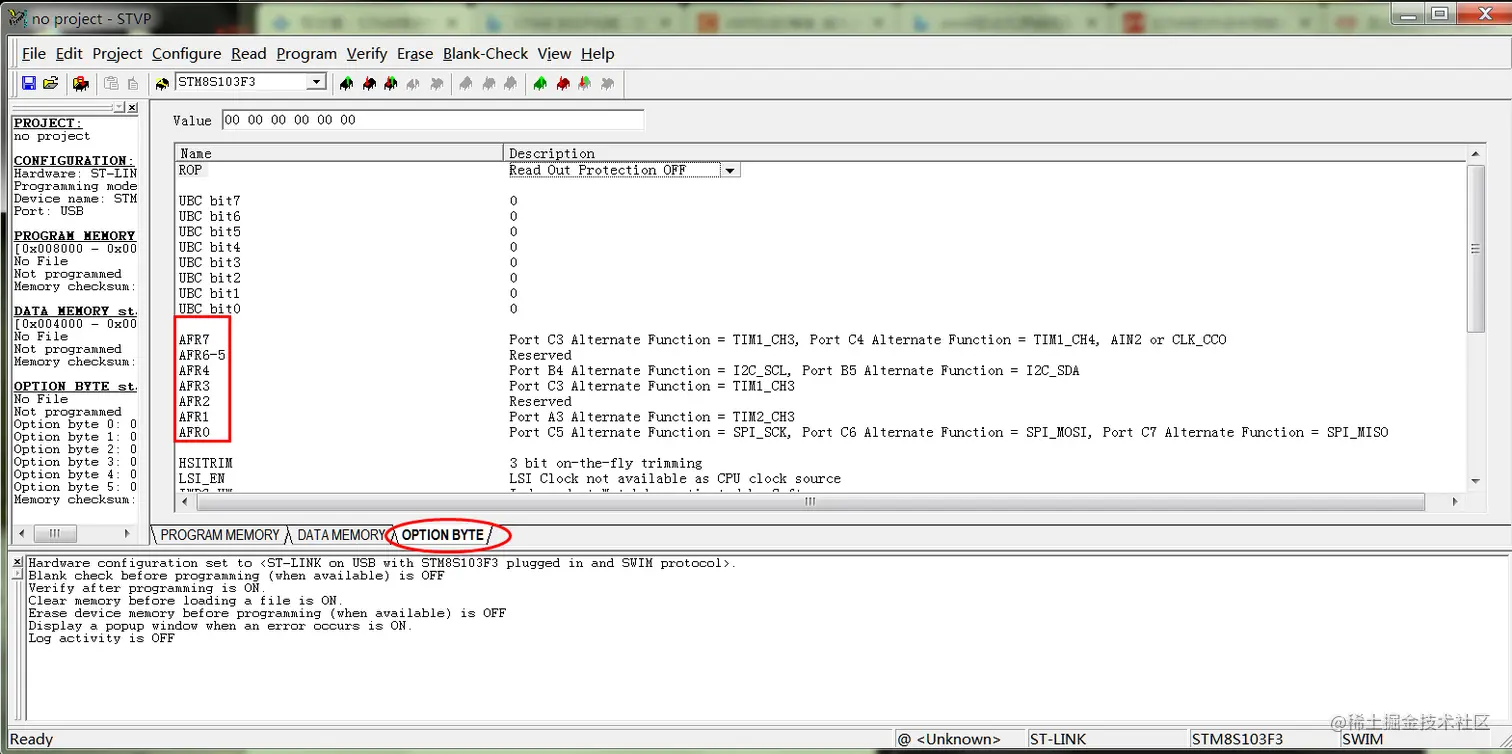Open the STM8S103F3 device dropdown

click(x=316, y=82)
